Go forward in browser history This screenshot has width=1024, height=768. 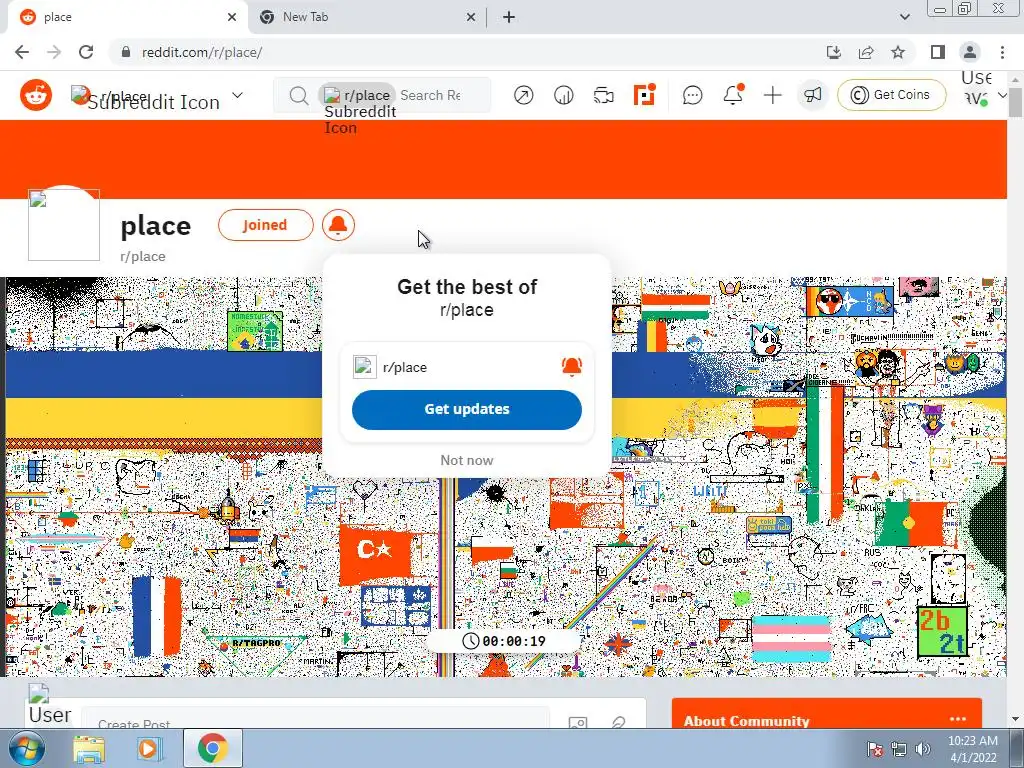tap(54, 52)
